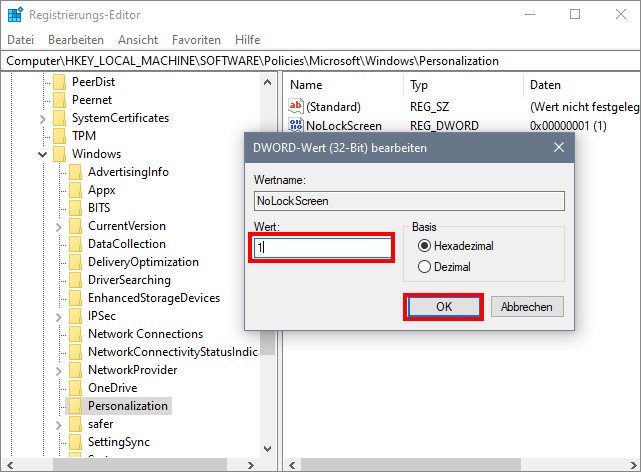Click values pane horizontal scroll left arrow
Viewport: 641px width, 472px height.
[x=292, y=465]
